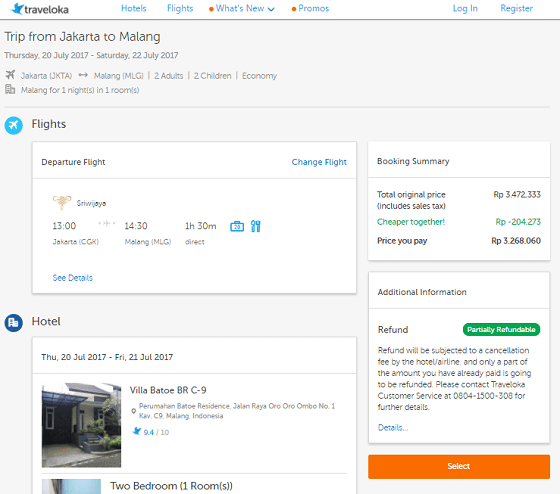Click the Traveloka bird rating icon
Screen dimensions: 560x494
tap(137, 431)
